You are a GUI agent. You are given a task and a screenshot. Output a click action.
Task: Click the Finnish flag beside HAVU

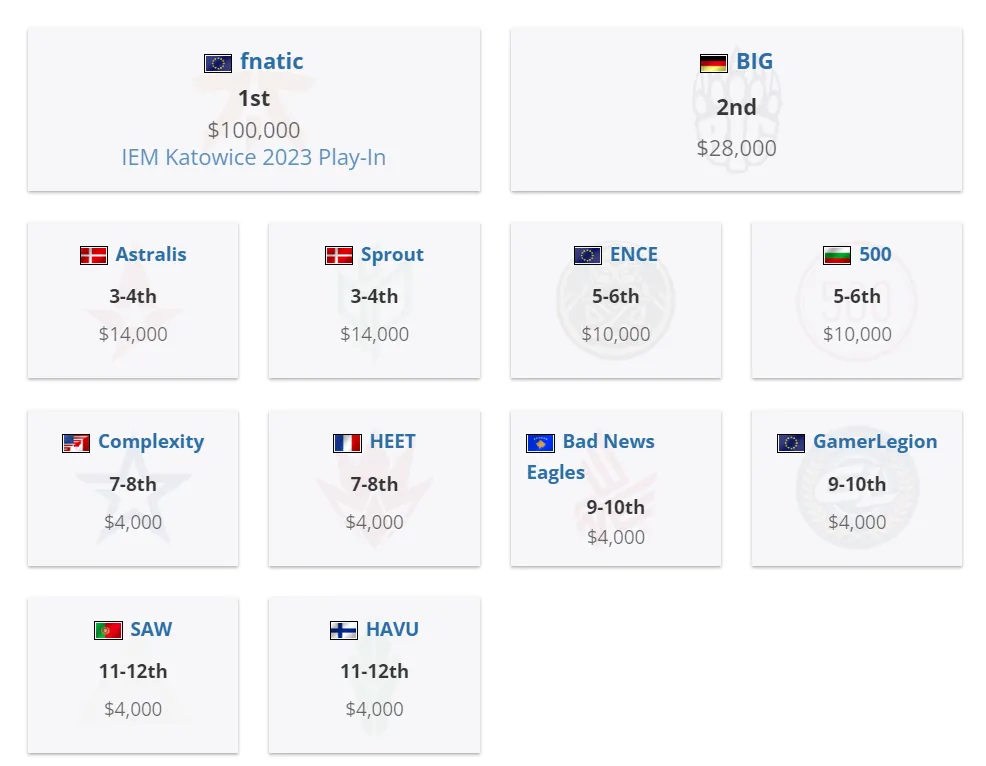coord(343,630)
